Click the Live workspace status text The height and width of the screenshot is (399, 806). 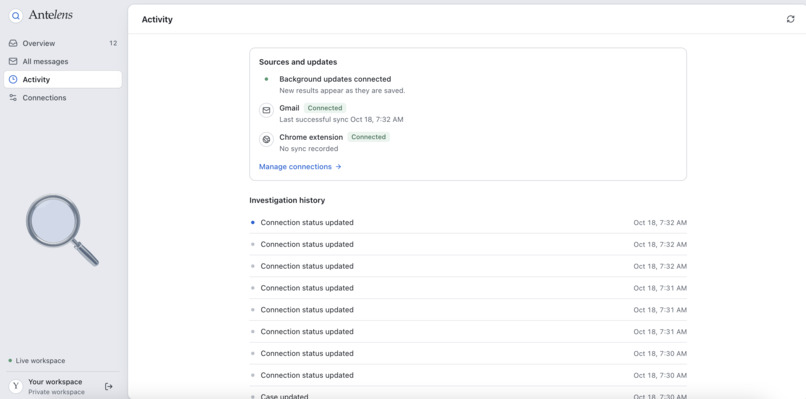[41, 361]
